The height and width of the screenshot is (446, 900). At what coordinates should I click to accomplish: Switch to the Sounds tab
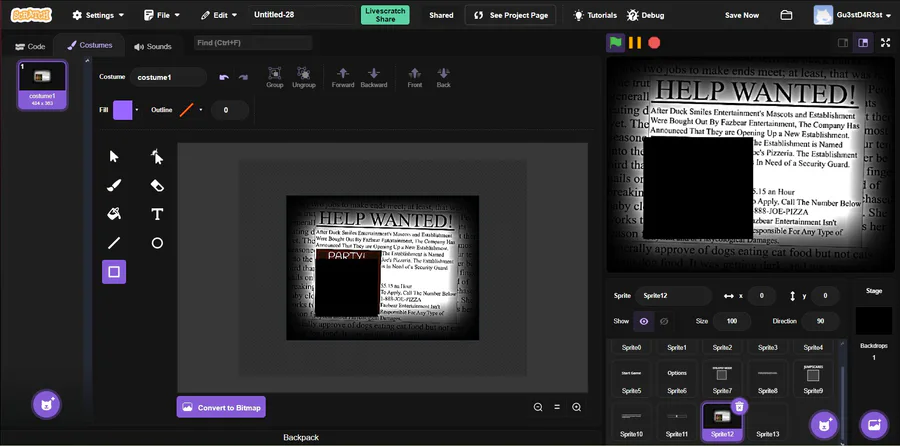(153, 46)
